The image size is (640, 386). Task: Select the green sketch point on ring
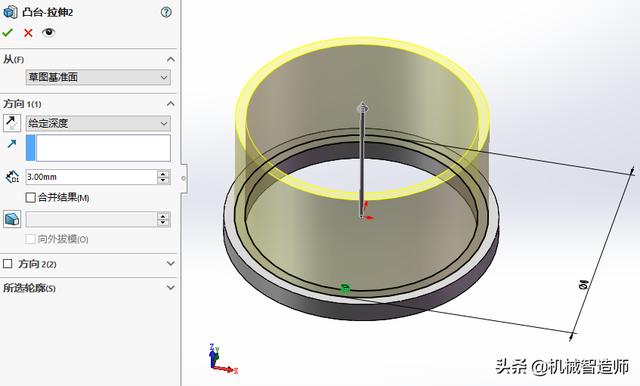(345, 289)
